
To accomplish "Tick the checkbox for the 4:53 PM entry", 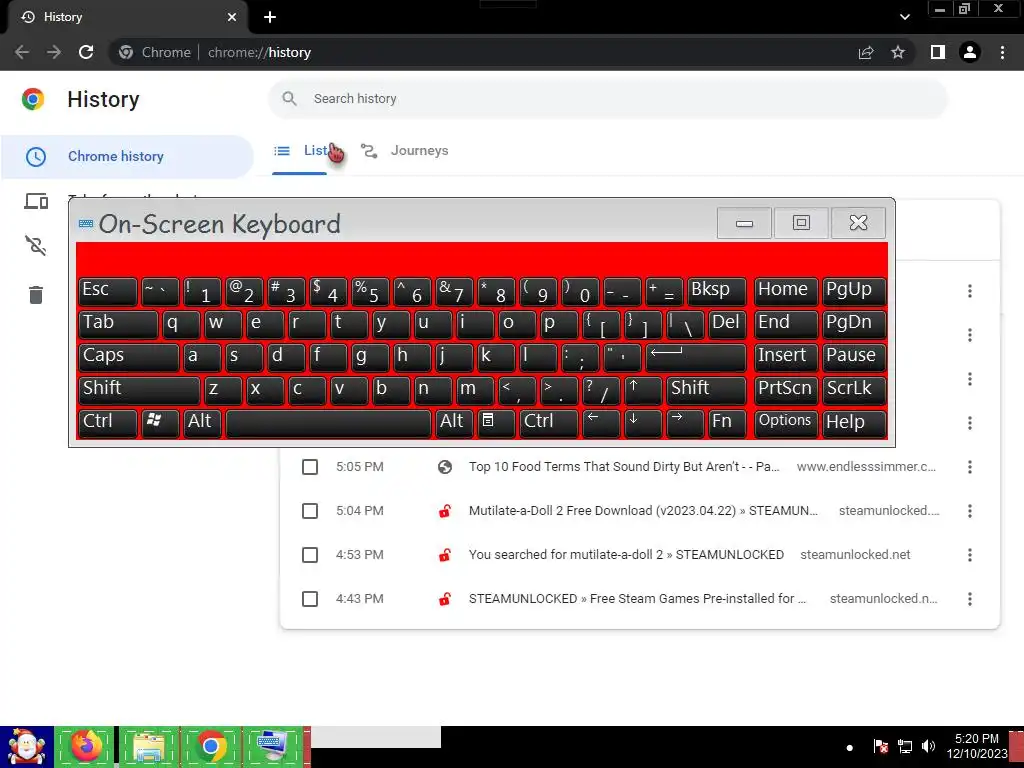I will pyautogui.click(x=310, y=555).
